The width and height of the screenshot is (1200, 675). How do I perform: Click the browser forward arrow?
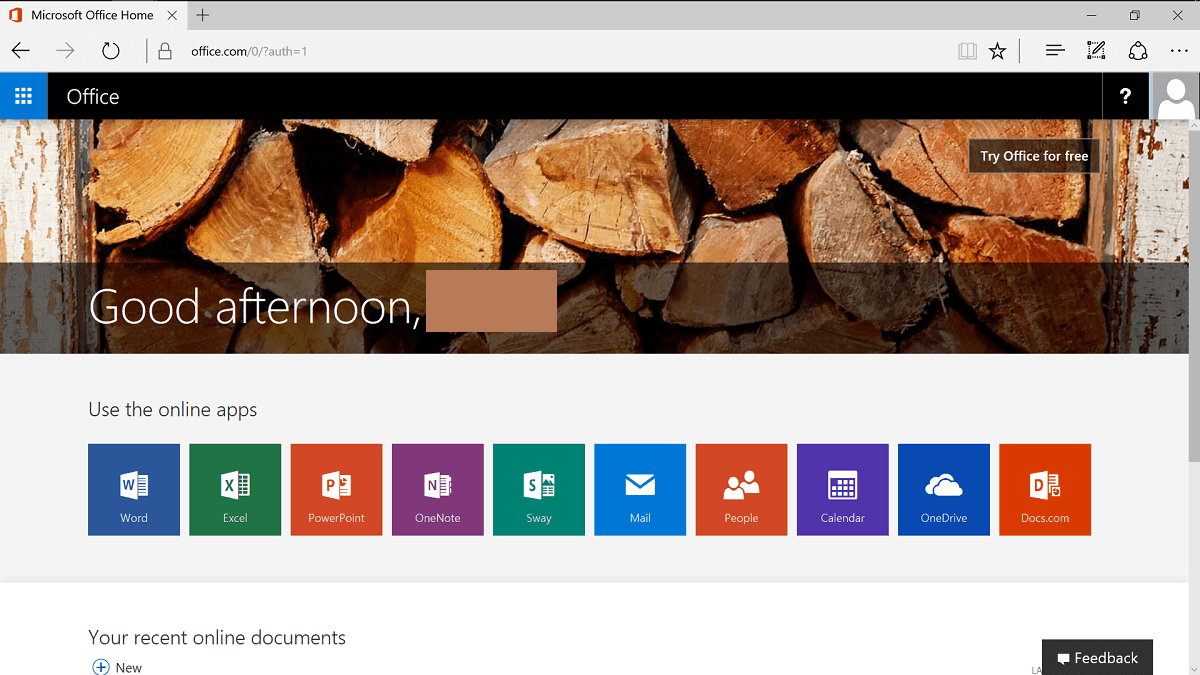pyautogui.click(x=65, y=51)
